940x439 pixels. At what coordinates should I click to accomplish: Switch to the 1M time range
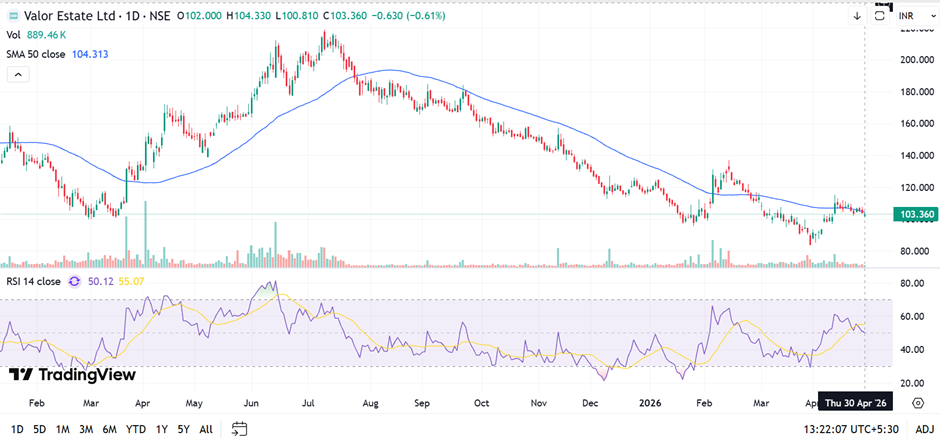point(62,429)
